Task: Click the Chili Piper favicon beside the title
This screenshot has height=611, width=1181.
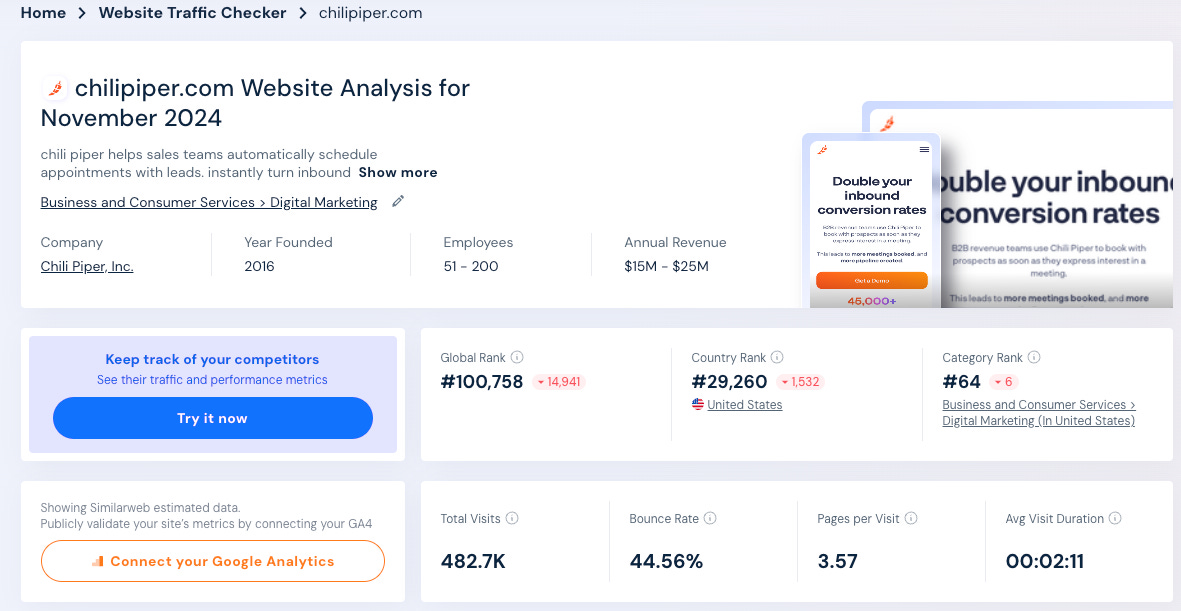Action: coord(55,89)
